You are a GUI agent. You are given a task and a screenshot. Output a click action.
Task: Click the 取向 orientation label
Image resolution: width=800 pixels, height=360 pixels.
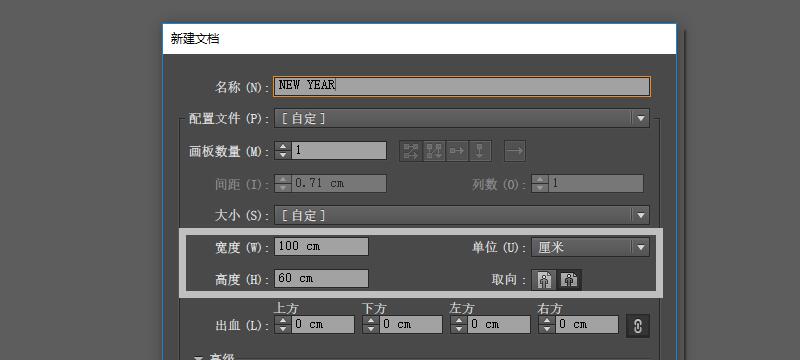click(509, 279)
